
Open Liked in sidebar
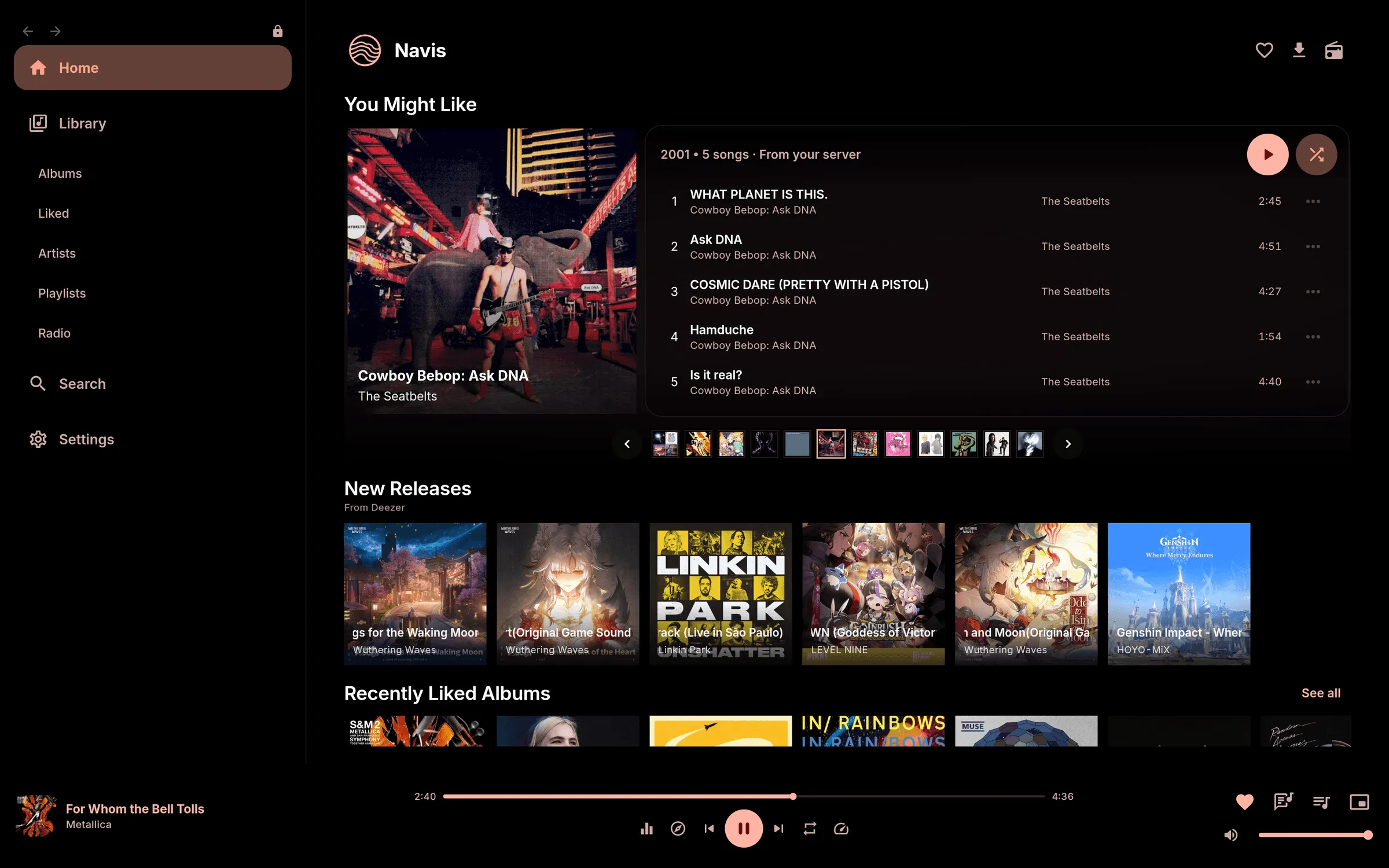[53, 214]
